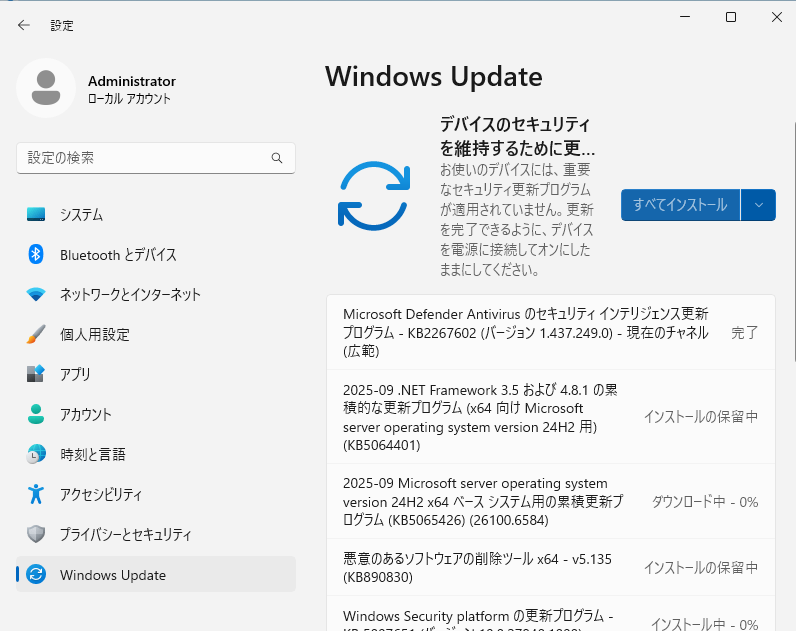
Task: Click the search magnifier icon
Action: pos(277,158)
